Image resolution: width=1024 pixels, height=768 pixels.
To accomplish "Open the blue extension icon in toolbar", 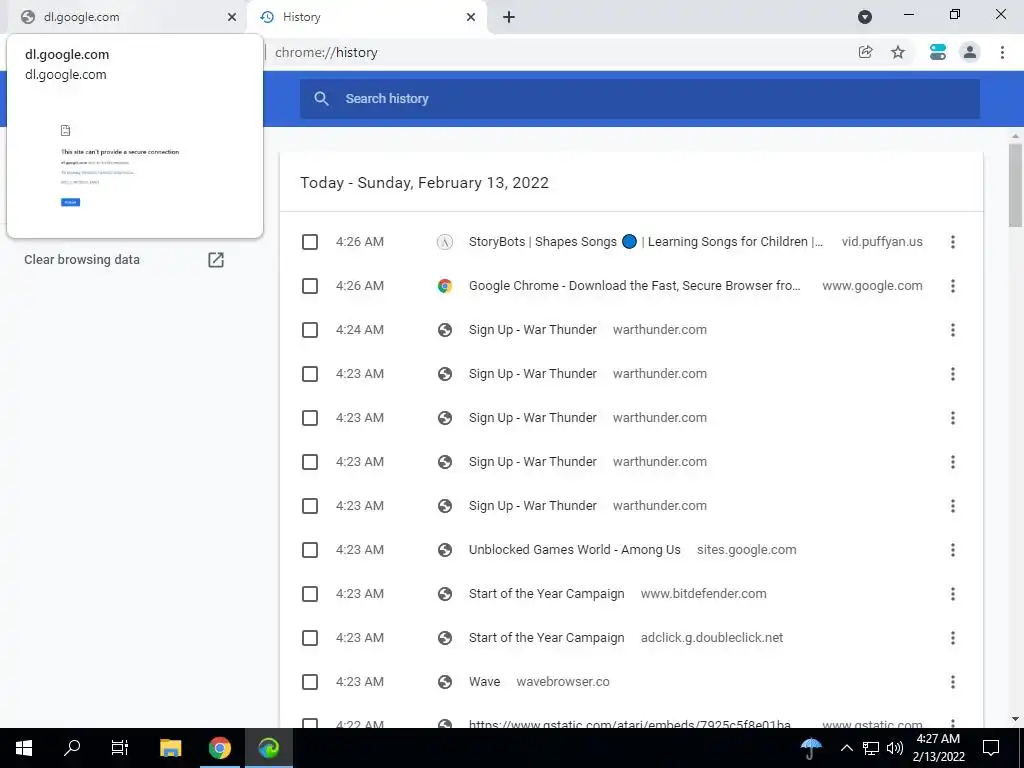I will [x=938, y=52].
